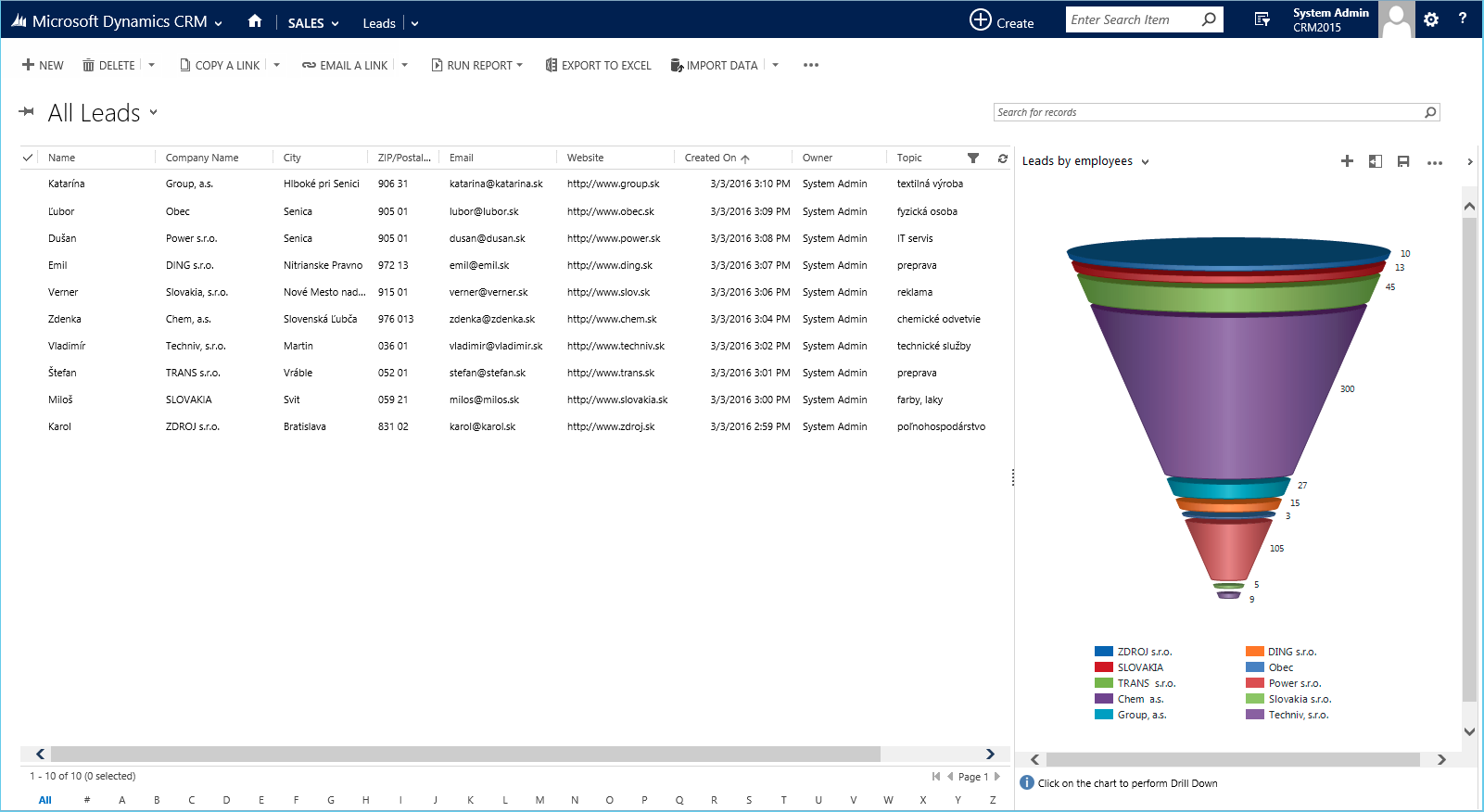
Task: Open the Leads navigation dropdown chevron
Action: (414, 23)
